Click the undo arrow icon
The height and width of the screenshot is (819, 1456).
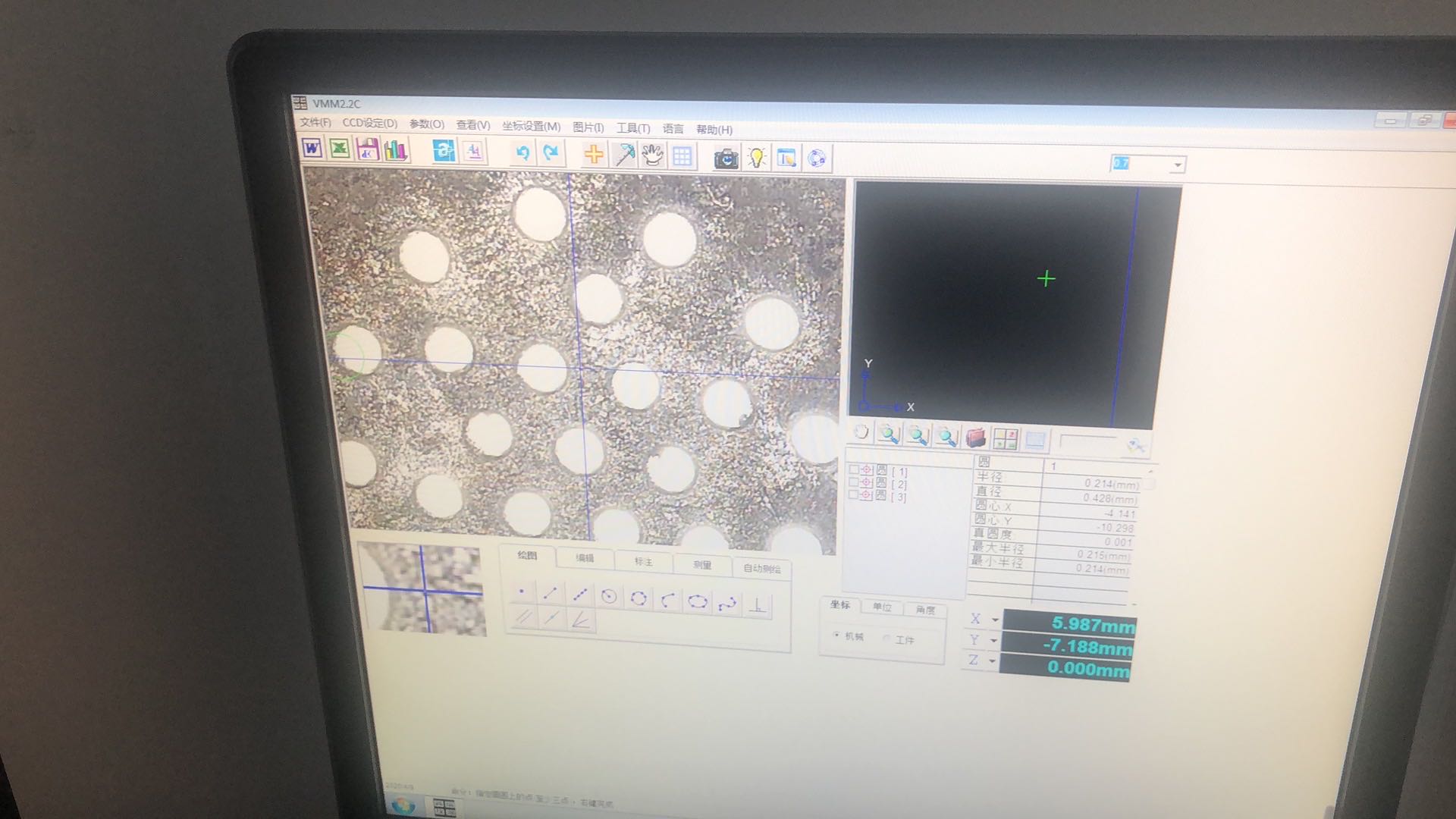(x=522, y=152)
